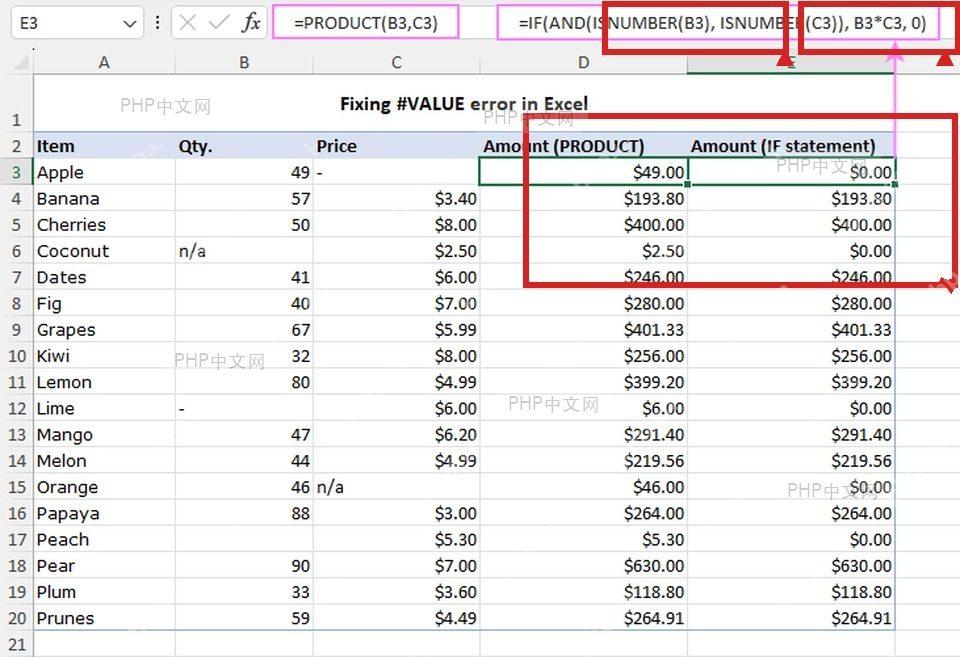Select the 'Grapes' cell
The width and height of the screenshot is (960, 657).
pos(104,329)
